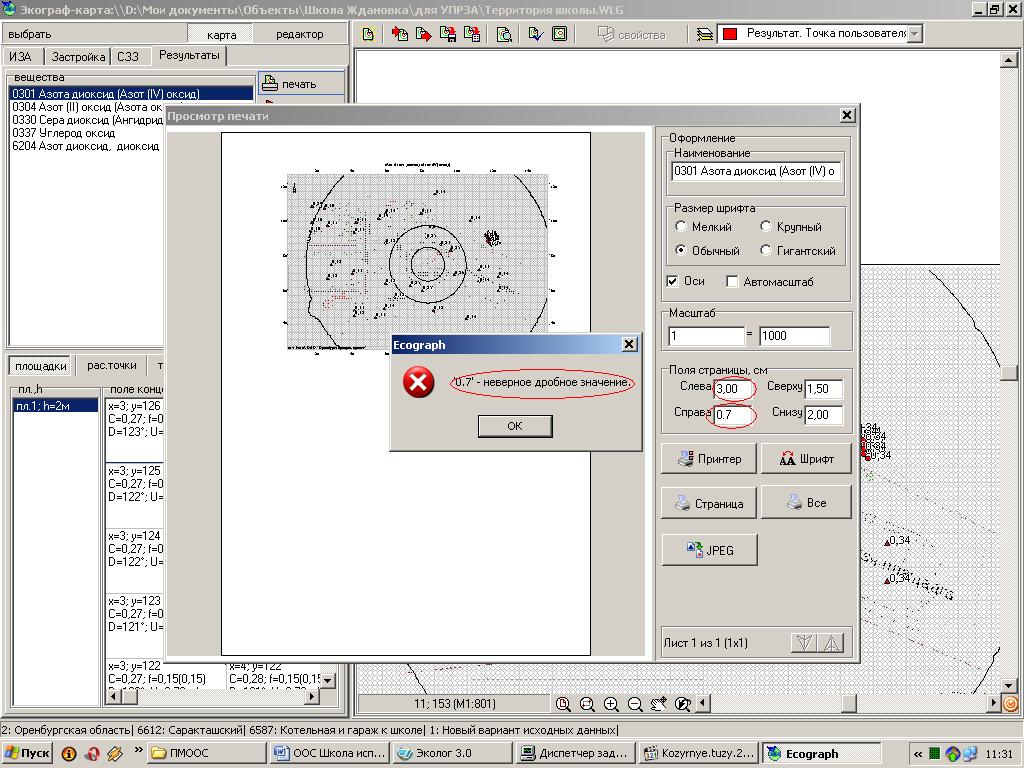Click the map horizontal scrollbar thumb
The height and width of the screenshot is (768, 1024).
(848, 704)
